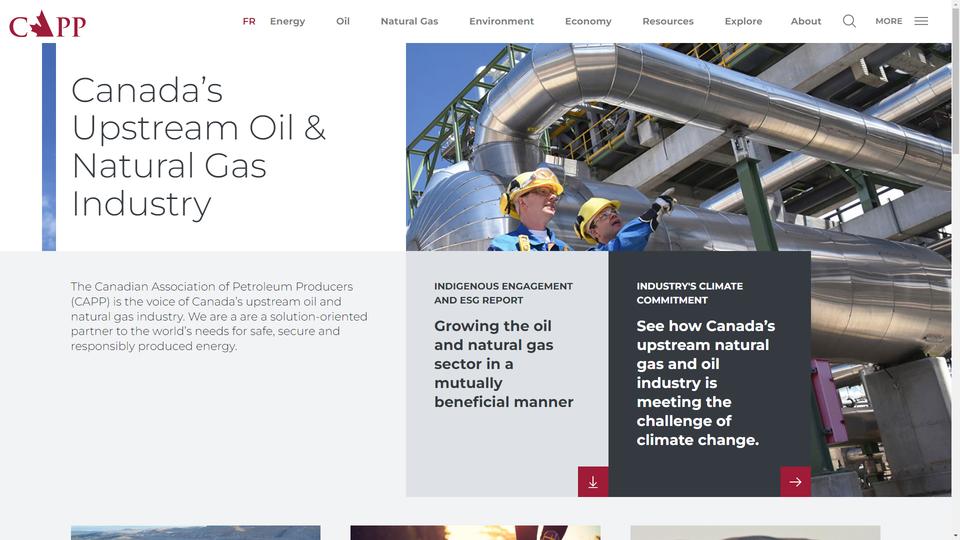
Task: Click the page vertical scrollbar
Action: pyautogui.click(x=955, y=270)
